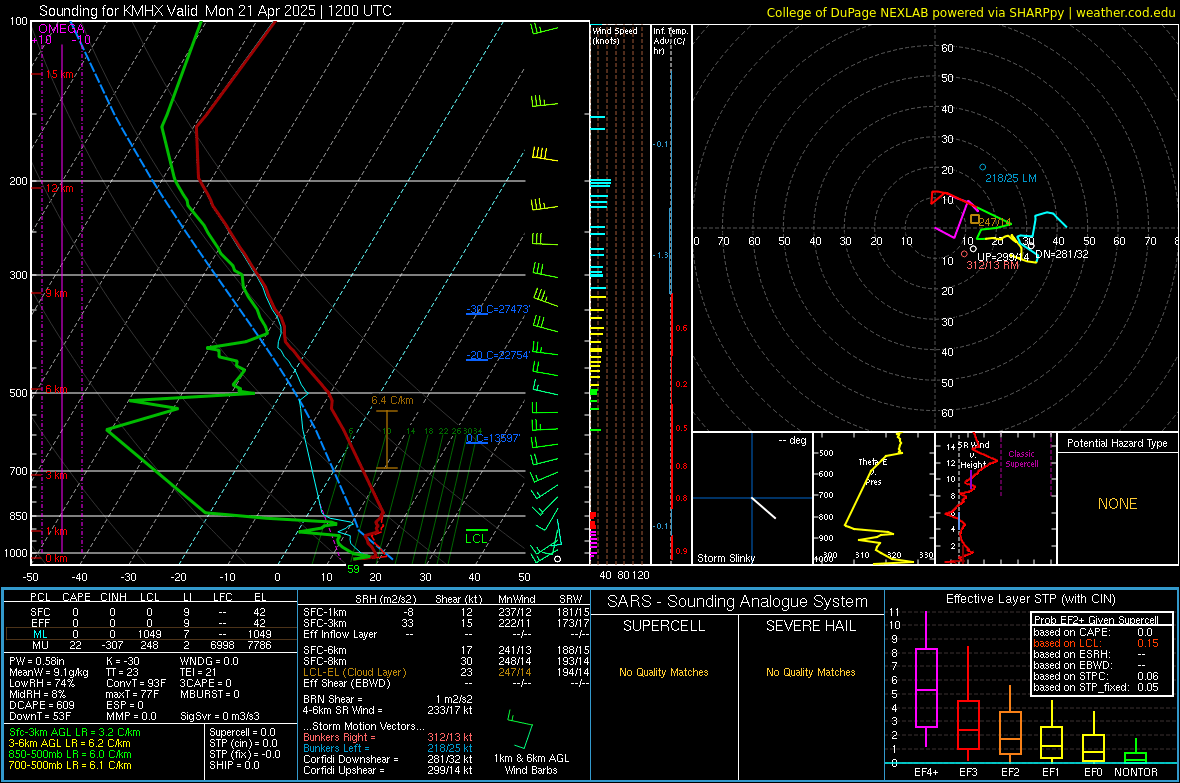Select the EFF parcel row label
The height and width of the screenshot is (783, 1180).
[x=40, y=623]
